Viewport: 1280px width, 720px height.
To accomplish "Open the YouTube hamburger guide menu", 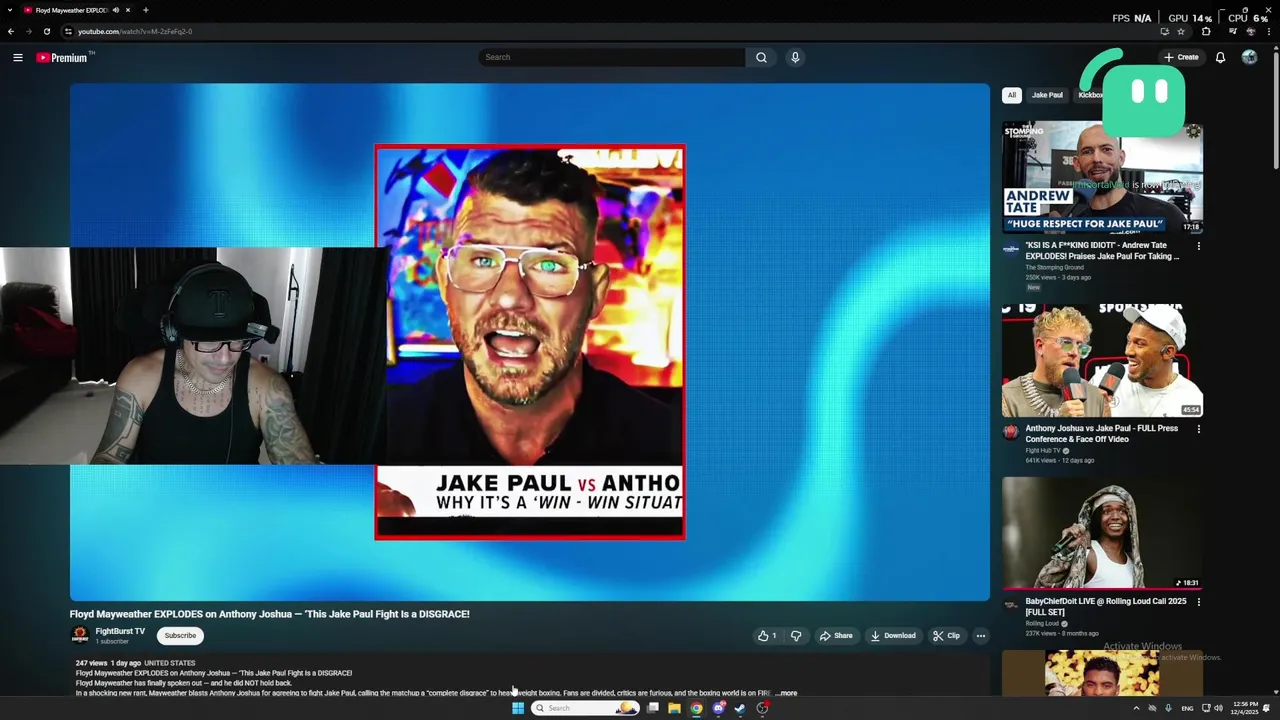I will (x=18, y=57).
